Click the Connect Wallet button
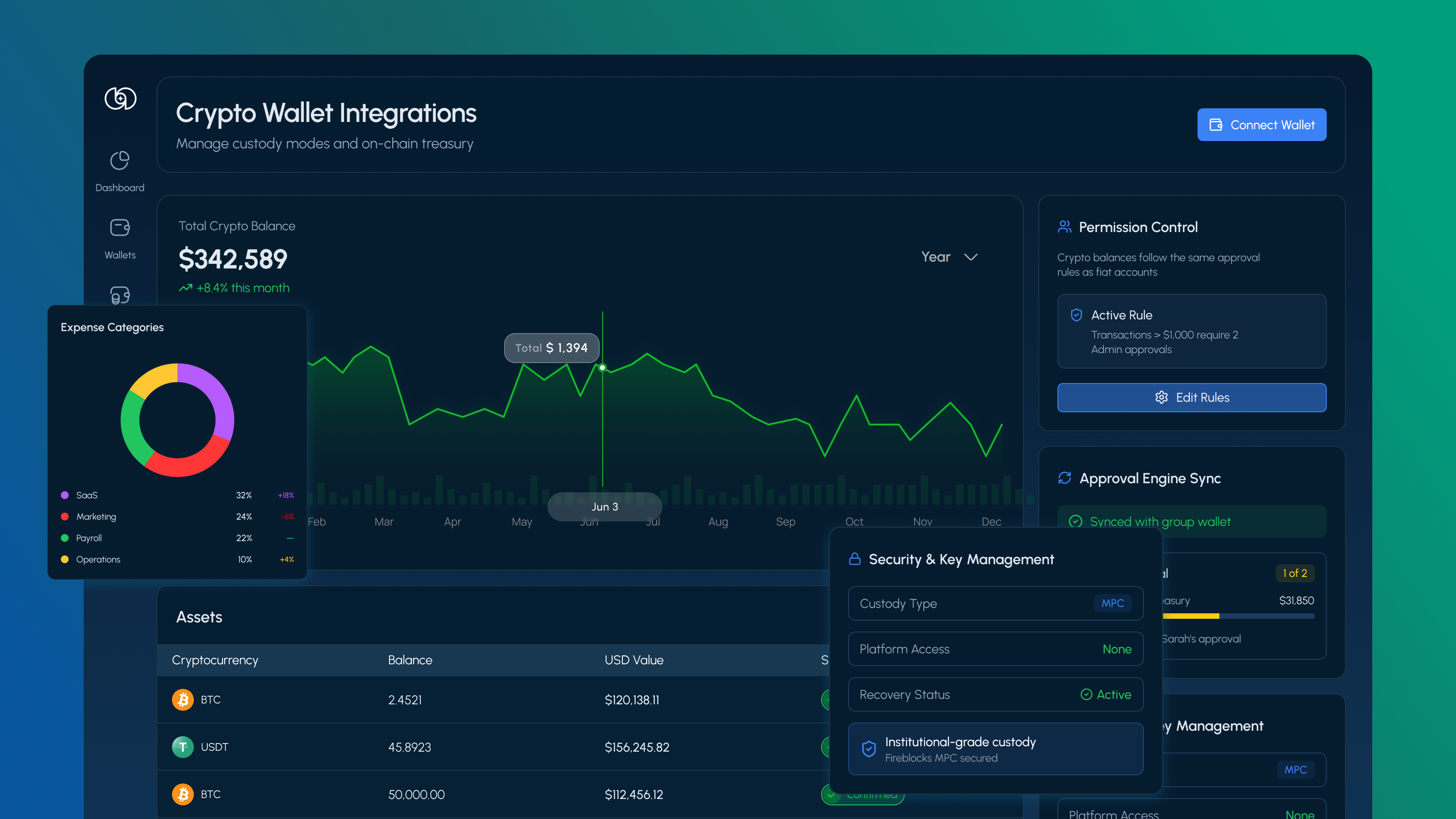The height and width of the screenshot is (819, 1456). click(x=1262, y=125)
